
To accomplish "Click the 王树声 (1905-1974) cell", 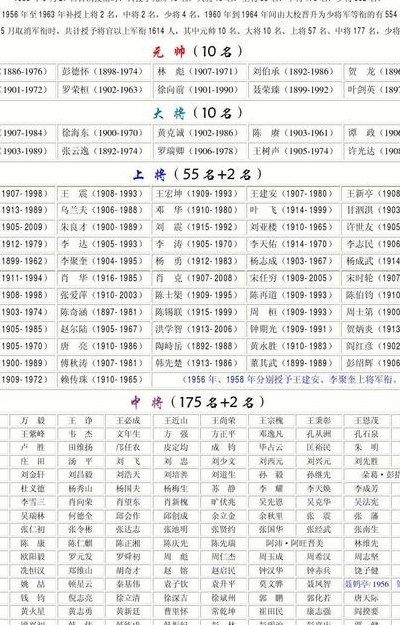I will [295, 151].
